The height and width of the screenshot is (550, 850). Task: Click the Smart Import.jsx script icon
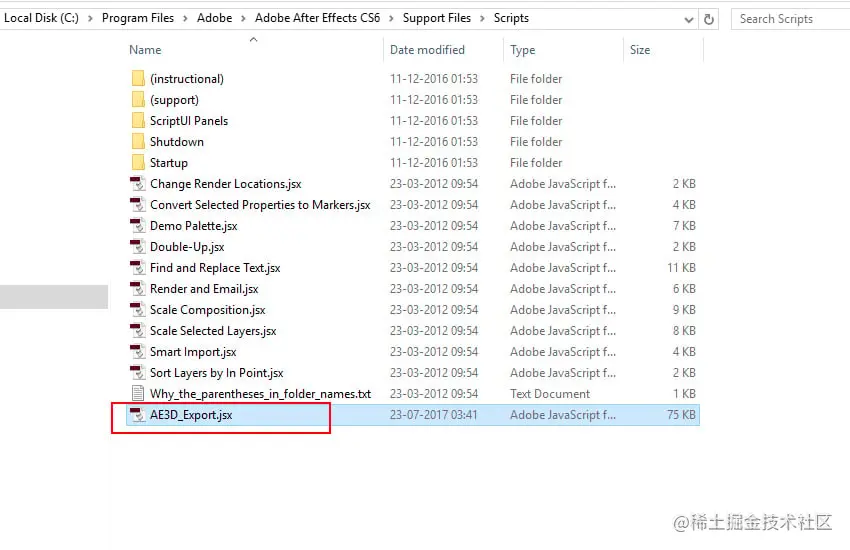[x=138, y=352]
